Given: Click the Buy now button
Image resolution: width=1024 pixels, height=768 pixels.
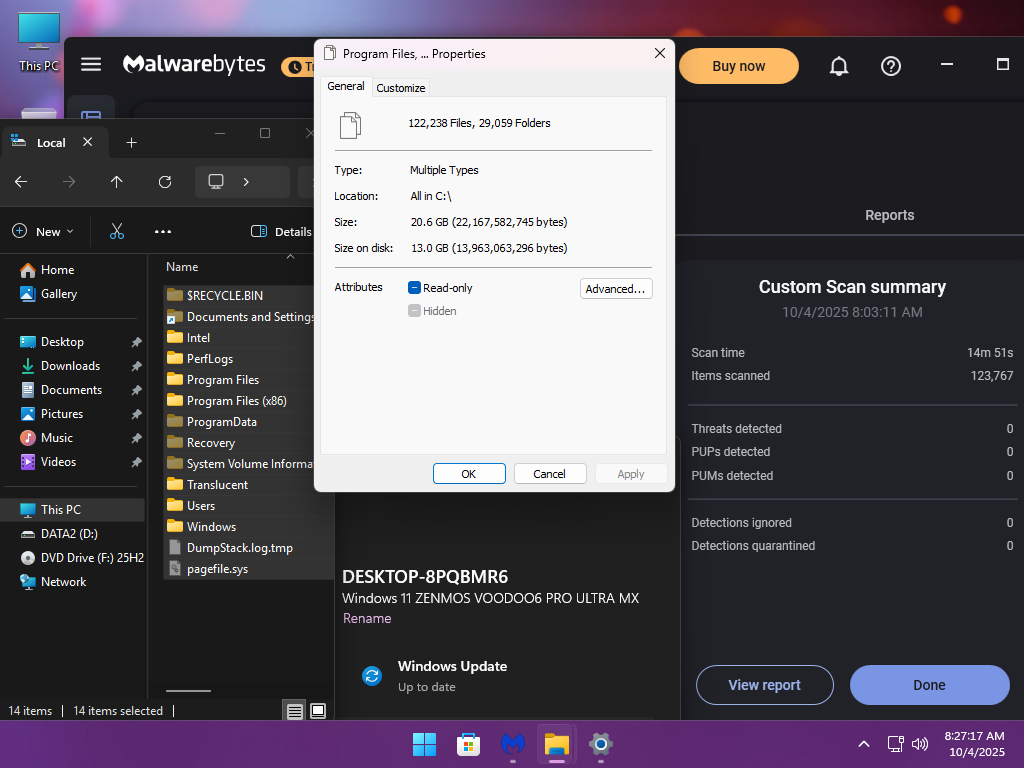Looking at the screenshot, I should click(x=739, y=66).
